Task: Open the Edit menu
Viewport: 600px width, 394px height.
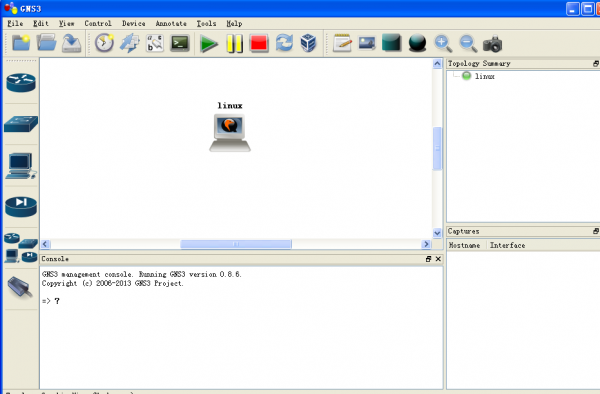Action: pos(41,23)
